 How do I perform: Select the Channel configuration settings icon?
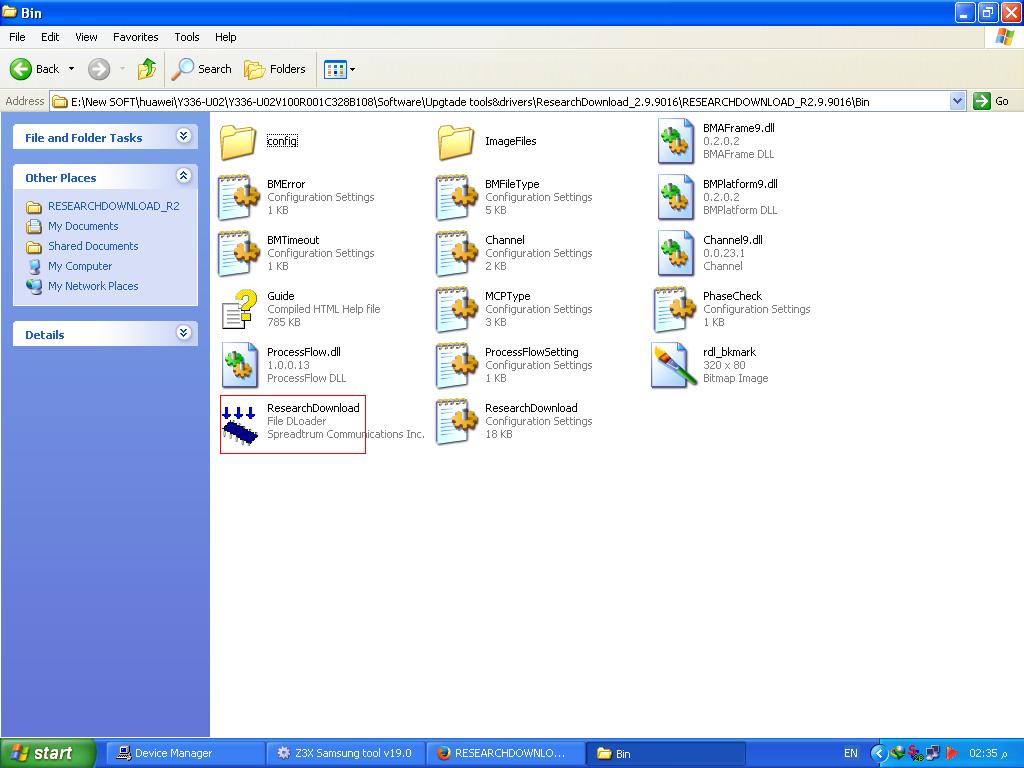[456, 253]
